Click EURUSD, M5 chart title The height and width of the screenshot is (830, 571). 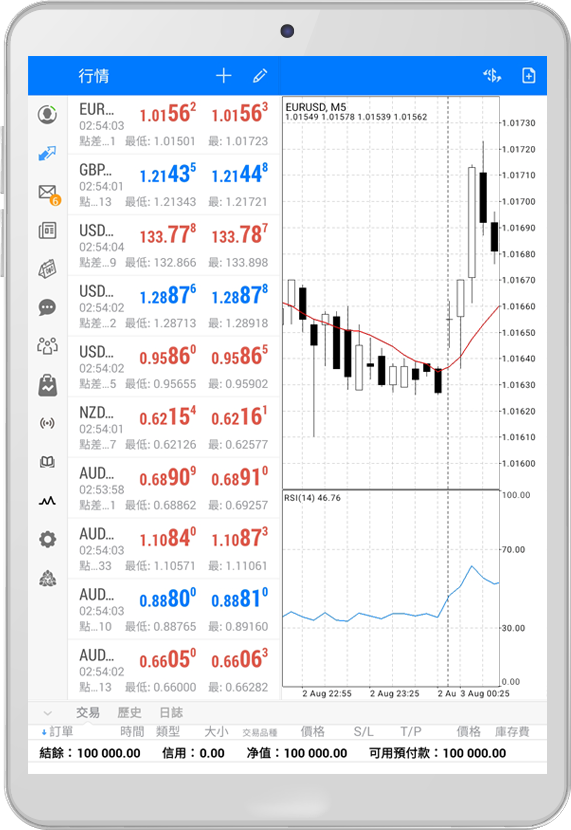315,107
